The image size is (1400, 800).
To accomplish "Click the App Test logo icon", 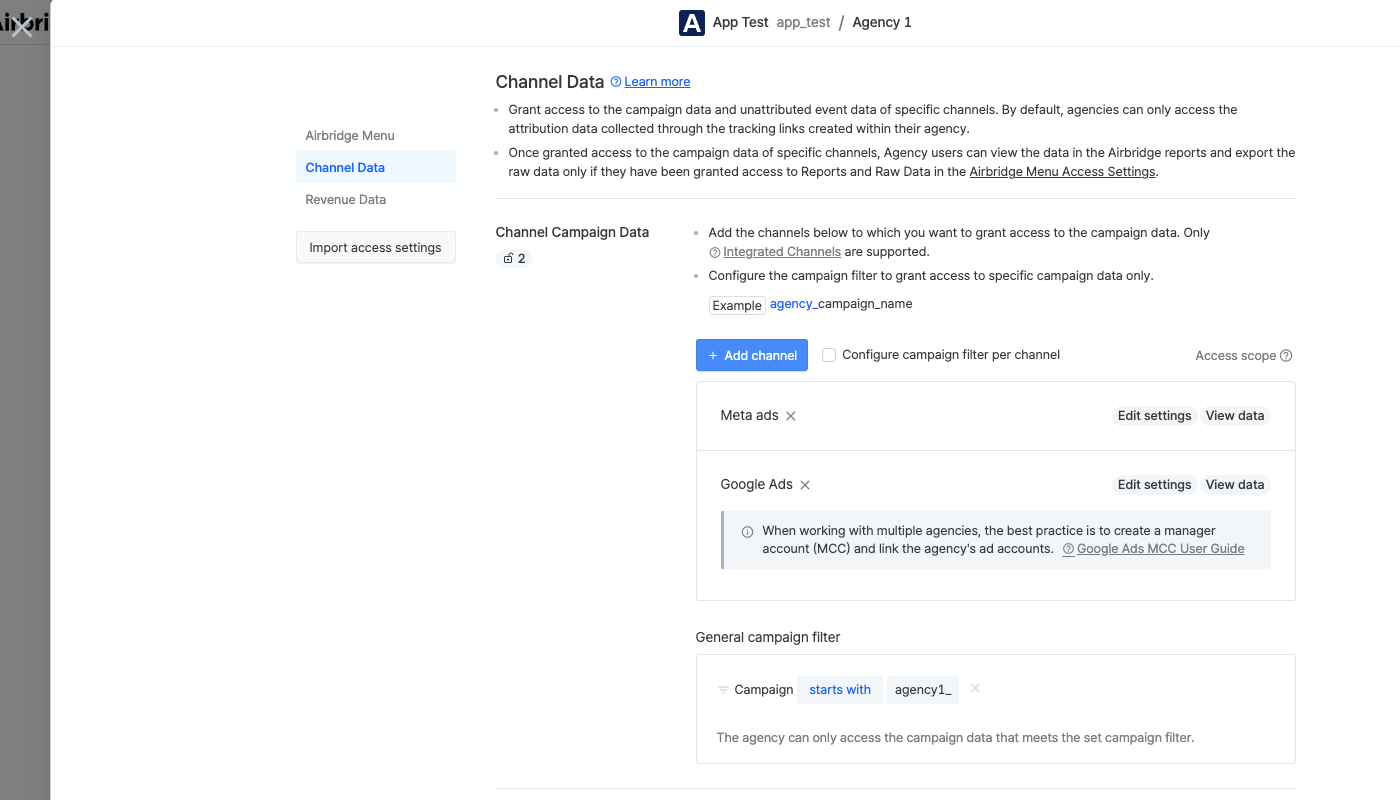I will tap(692, 23).
